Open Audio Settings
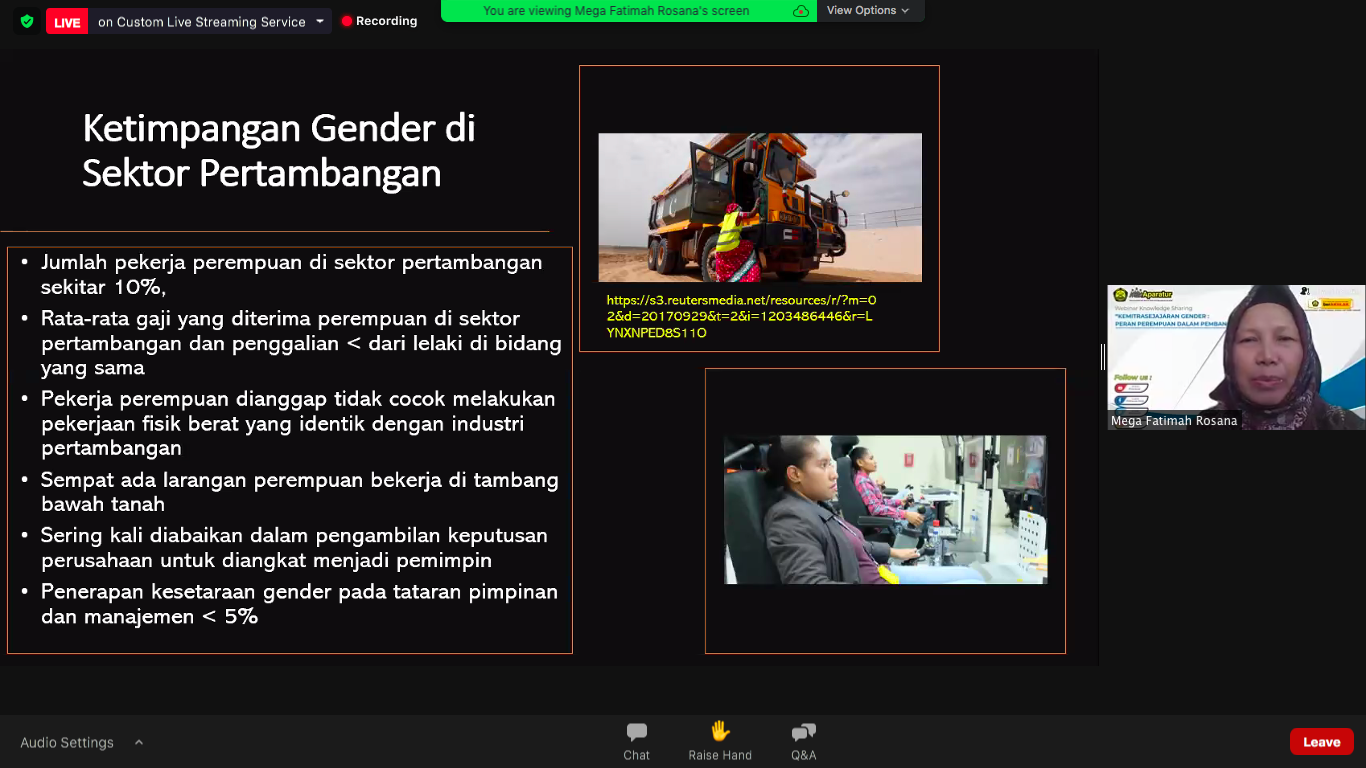 pos(67,742)
